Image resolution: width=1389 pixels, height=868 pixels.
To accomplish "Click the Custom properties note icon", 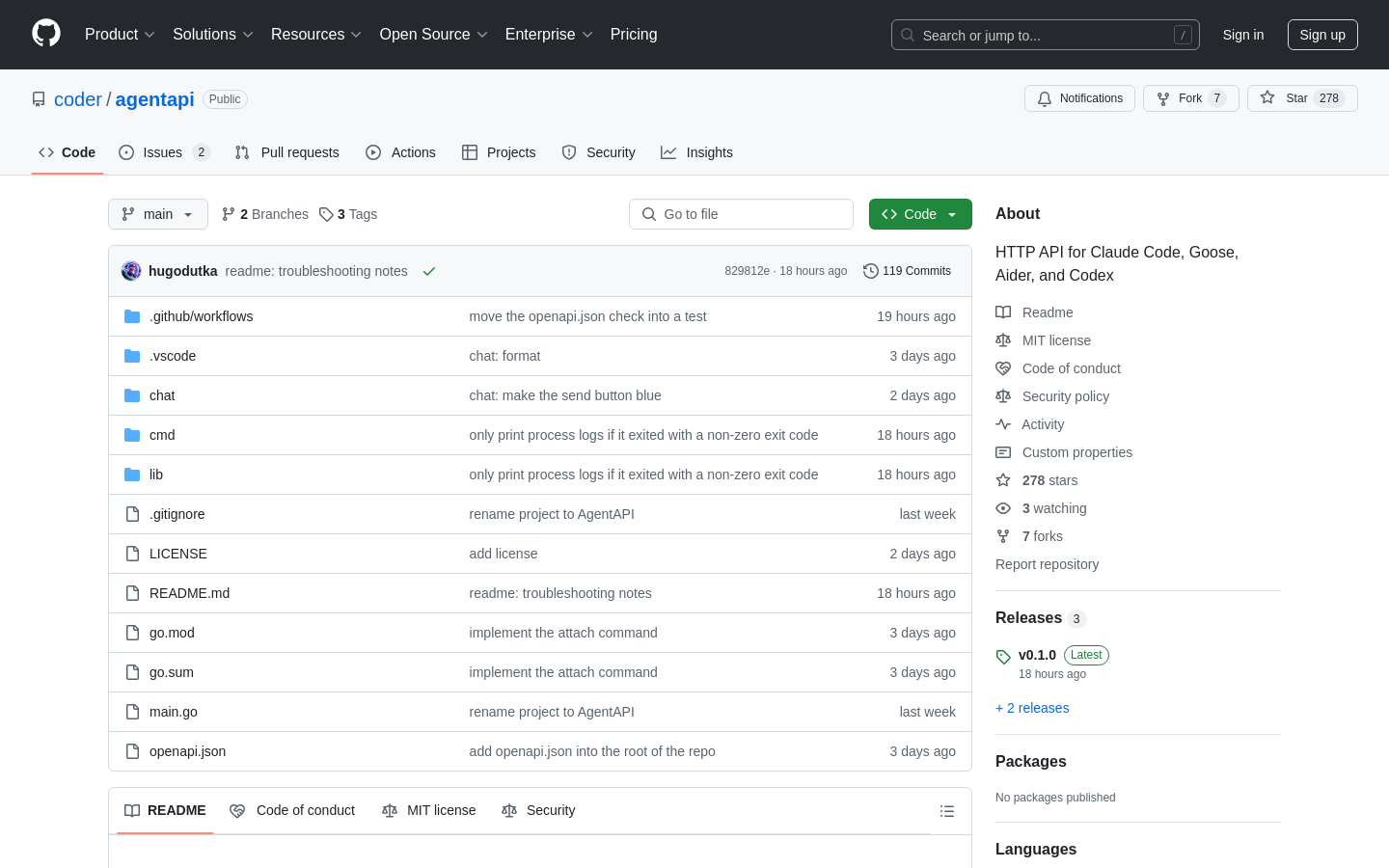I will pos(1003,452).
